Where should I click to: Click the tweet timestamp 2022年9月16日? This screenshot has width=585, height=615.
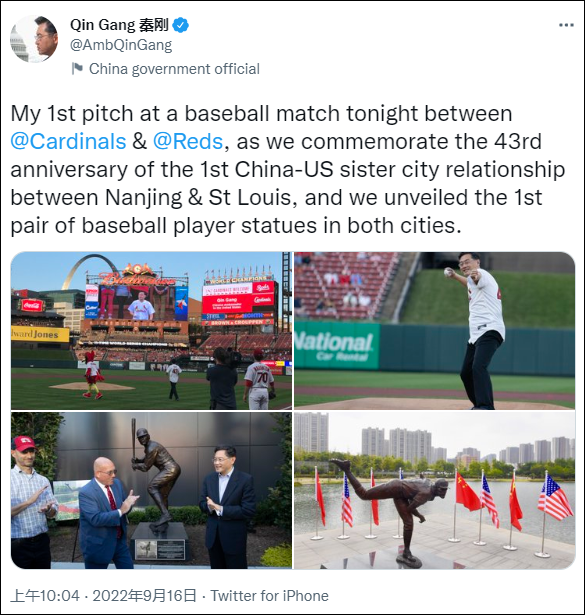point(144,595)
